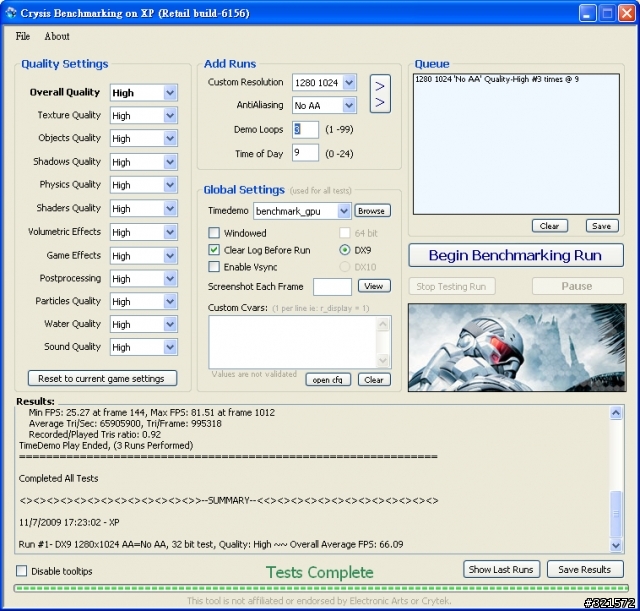This screenshot has width=640, height=611.
Task: Minimize the benchmarking window
Action: point(587,13)
